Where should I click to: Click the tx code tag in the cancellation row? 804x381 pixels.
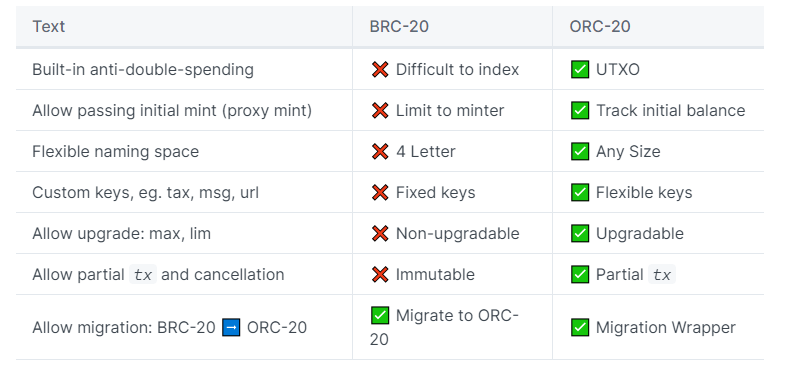[x=143, y=274]
